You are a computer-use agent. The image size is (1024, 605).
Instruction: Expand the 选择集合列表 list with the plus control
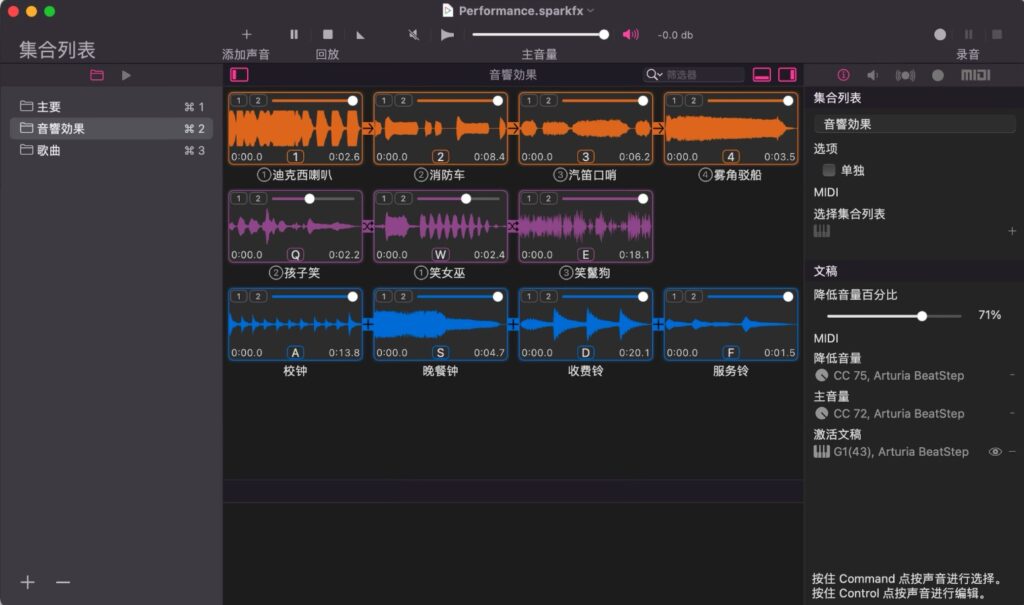click(x=1010, y=231)
